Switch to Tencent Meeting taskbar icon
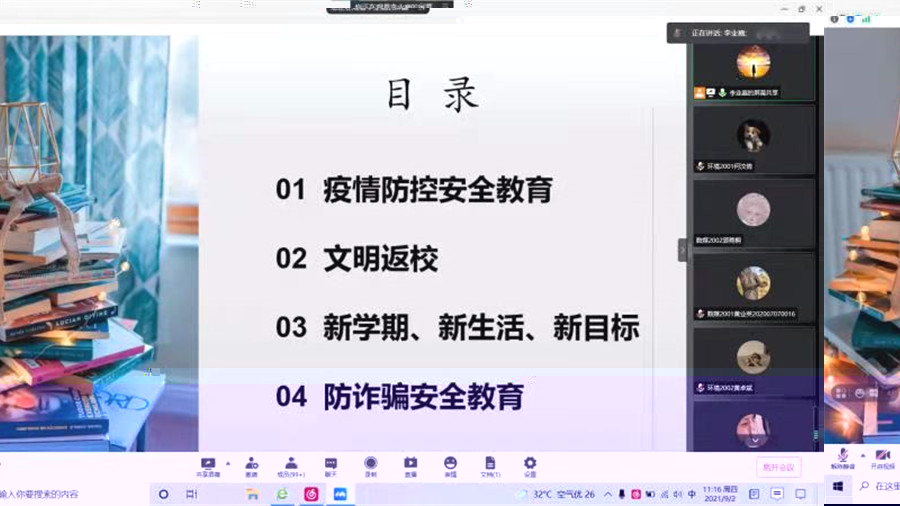 (x=340, y=494)
